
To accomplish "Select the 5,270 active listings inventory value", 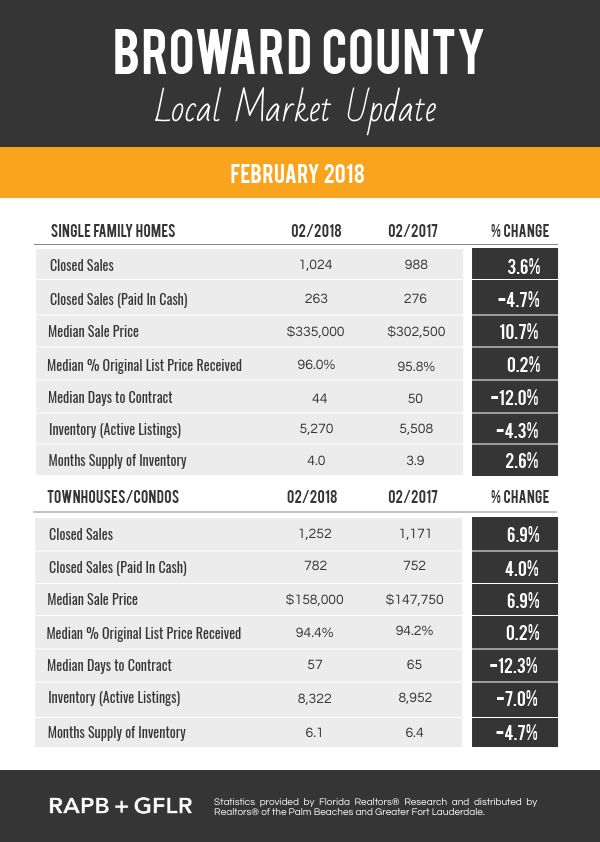I will point(316,429).
